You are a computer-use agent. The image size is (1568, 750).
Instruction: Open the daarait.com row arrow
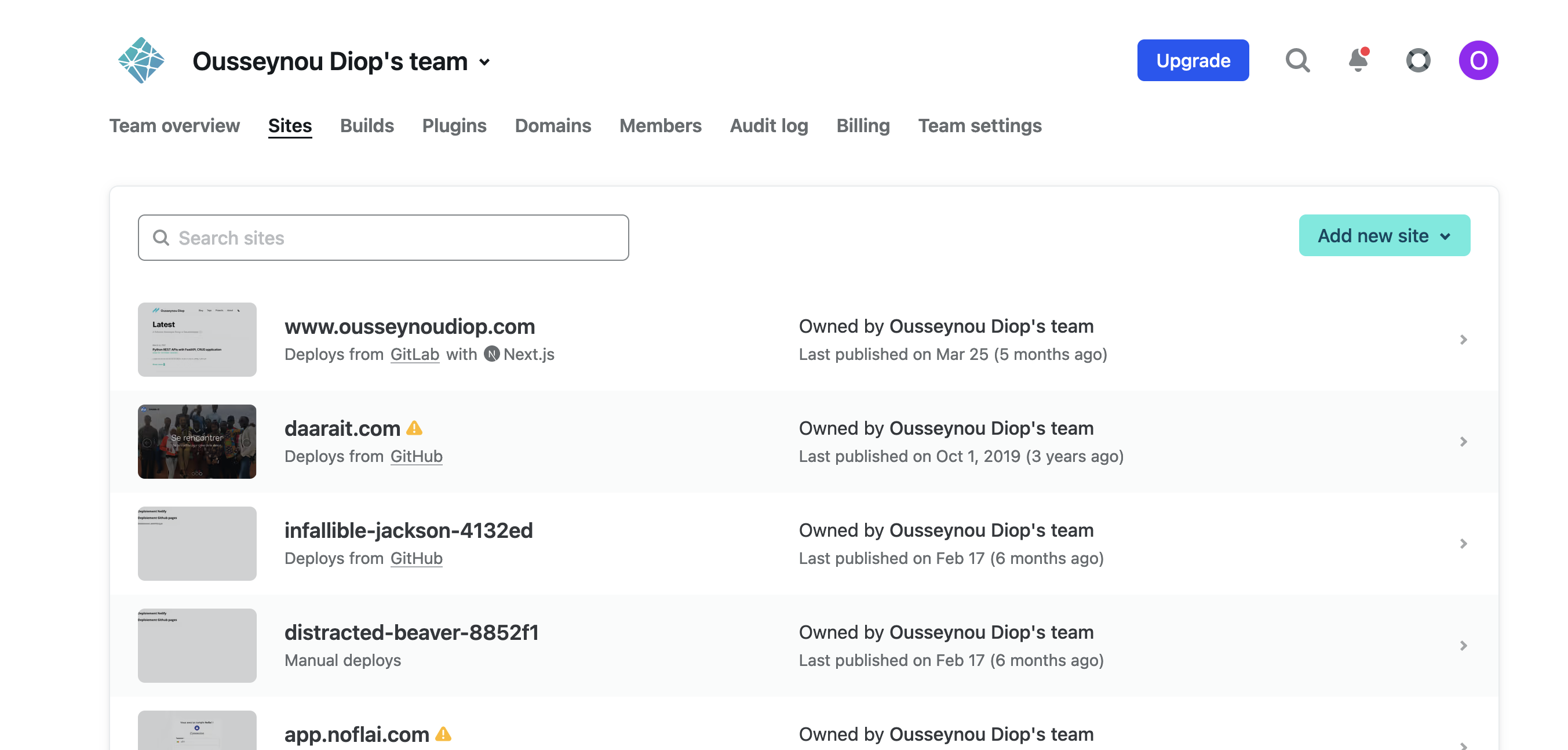[x=1463, y=442]
